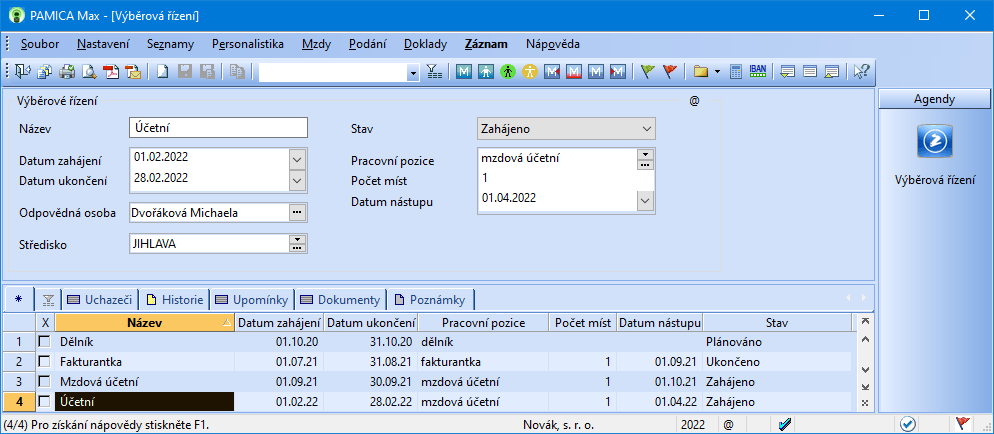This screenshot has width=994, height=434.
Task: Click browse button next to Odpovědná osoba
Action: (x=297, y=212)
